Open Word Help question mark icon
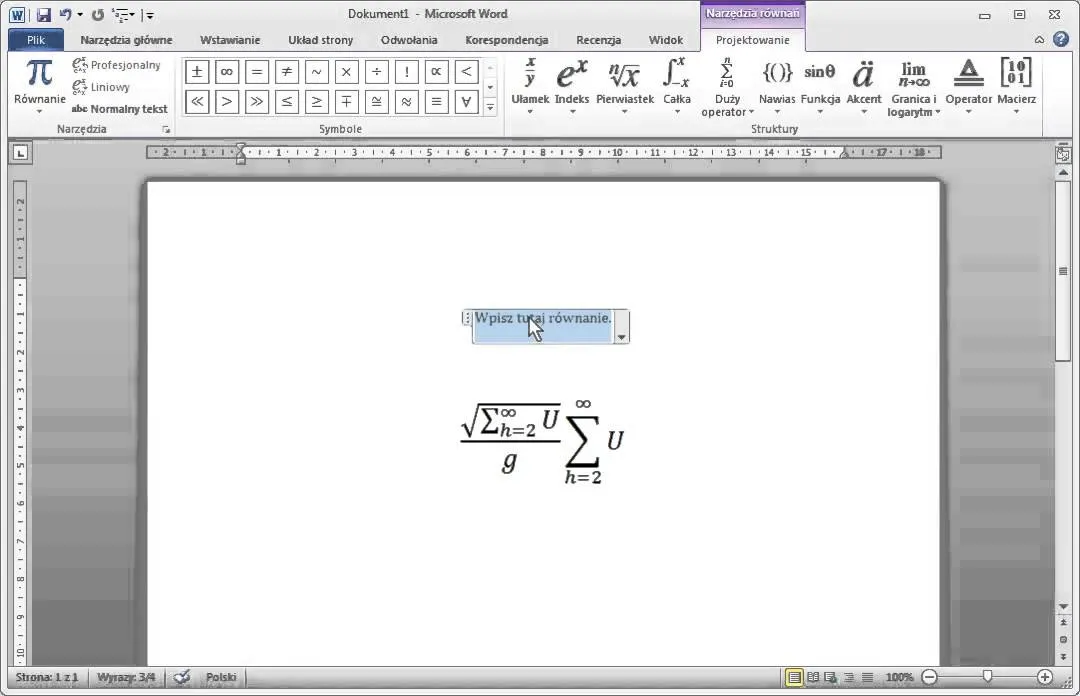 [x=1061, y=39]
